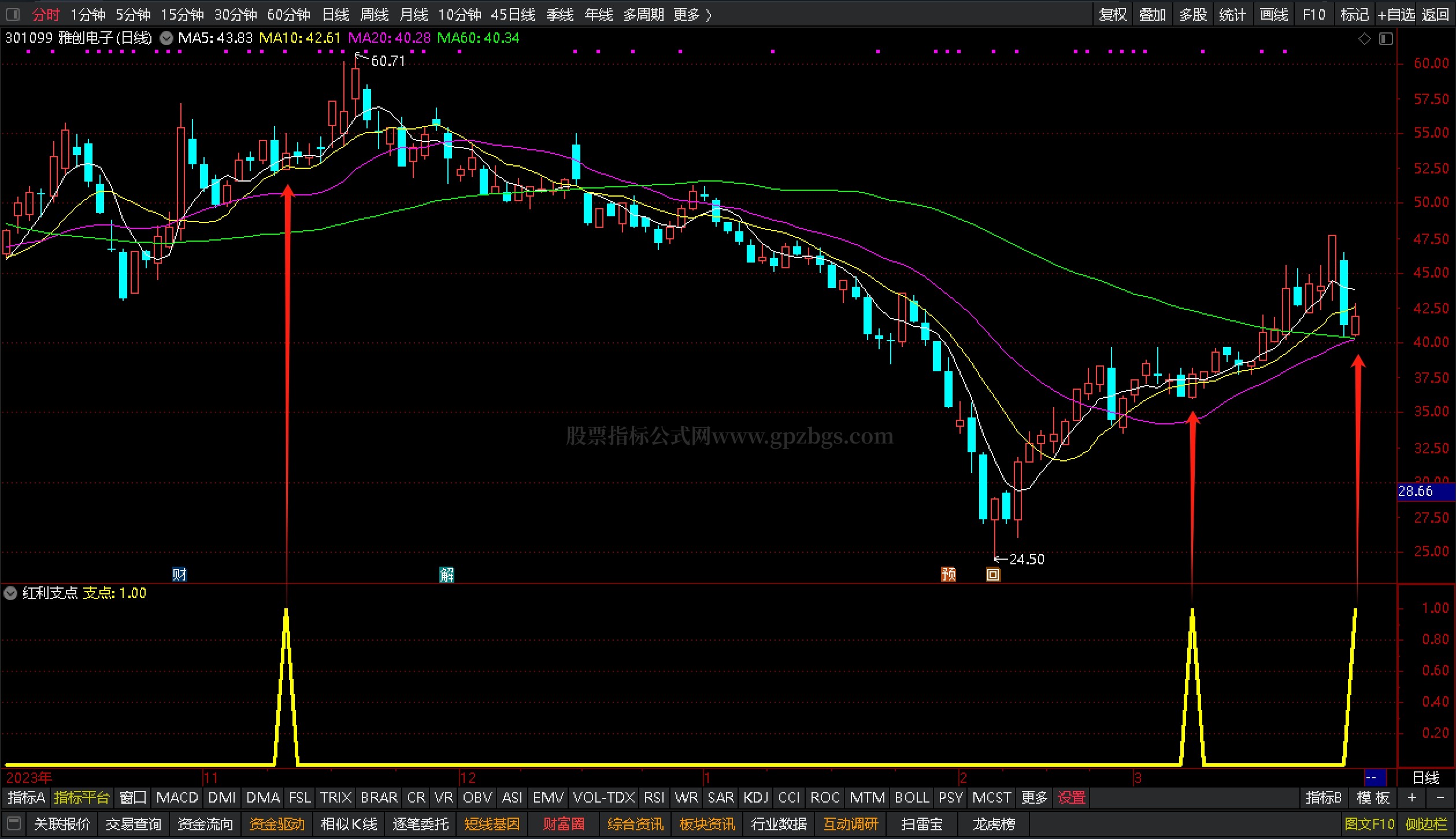The height and width of the screenshot is (839, 1456).
Task: Select the 1分钟 period tab
Action: tap(88, 14)
